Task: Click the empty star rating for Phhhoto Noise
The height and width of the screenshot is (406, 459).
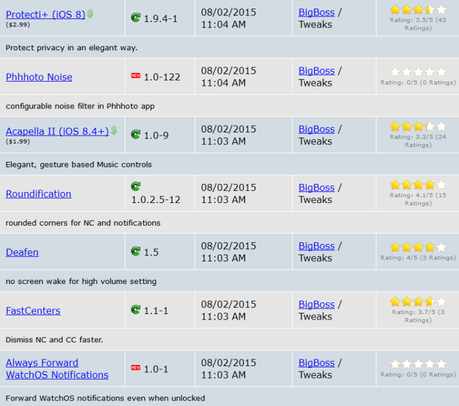Action: pos(418,72)
